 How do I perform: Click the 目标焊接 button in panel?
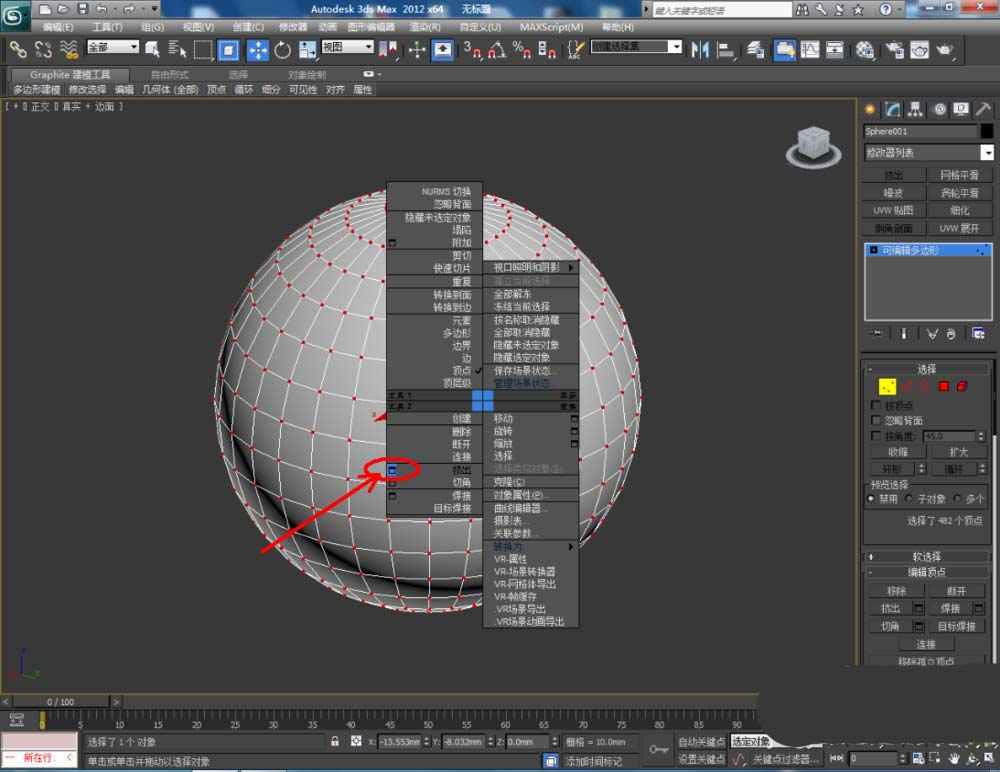(959, 626)
